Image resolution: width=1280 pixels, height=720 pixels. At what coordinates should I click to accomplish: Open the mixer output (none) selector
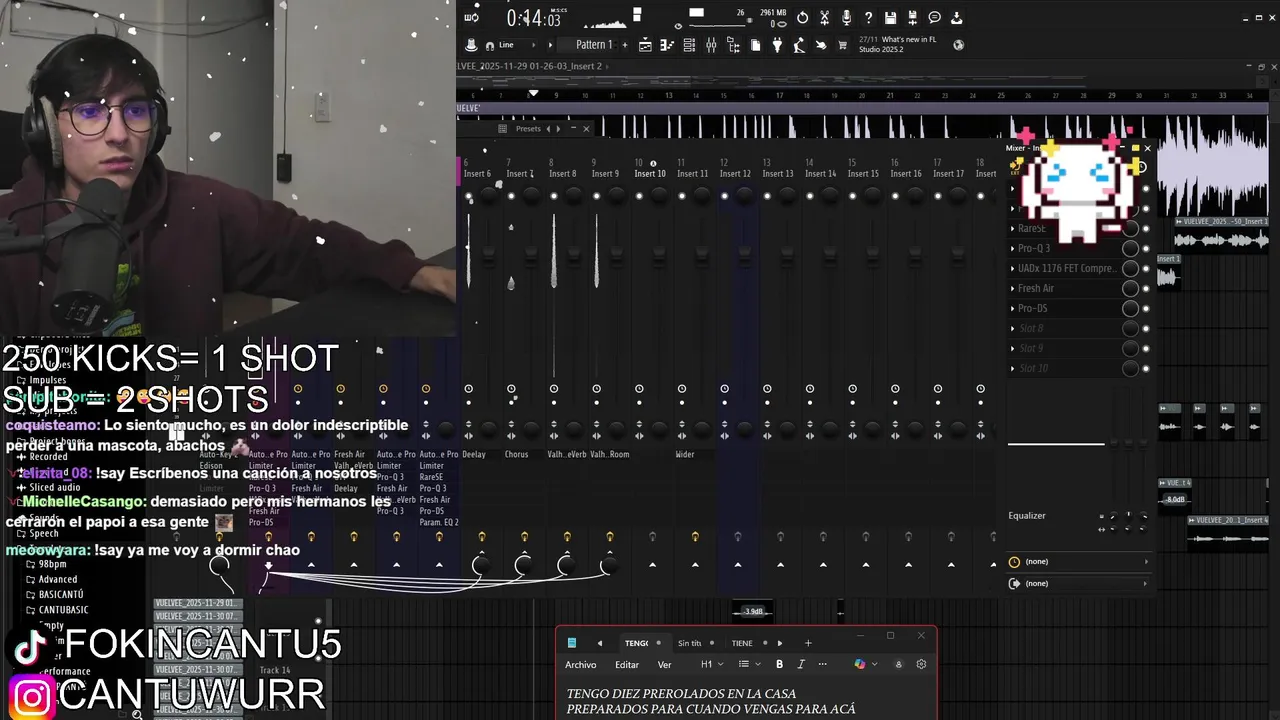1079,583
